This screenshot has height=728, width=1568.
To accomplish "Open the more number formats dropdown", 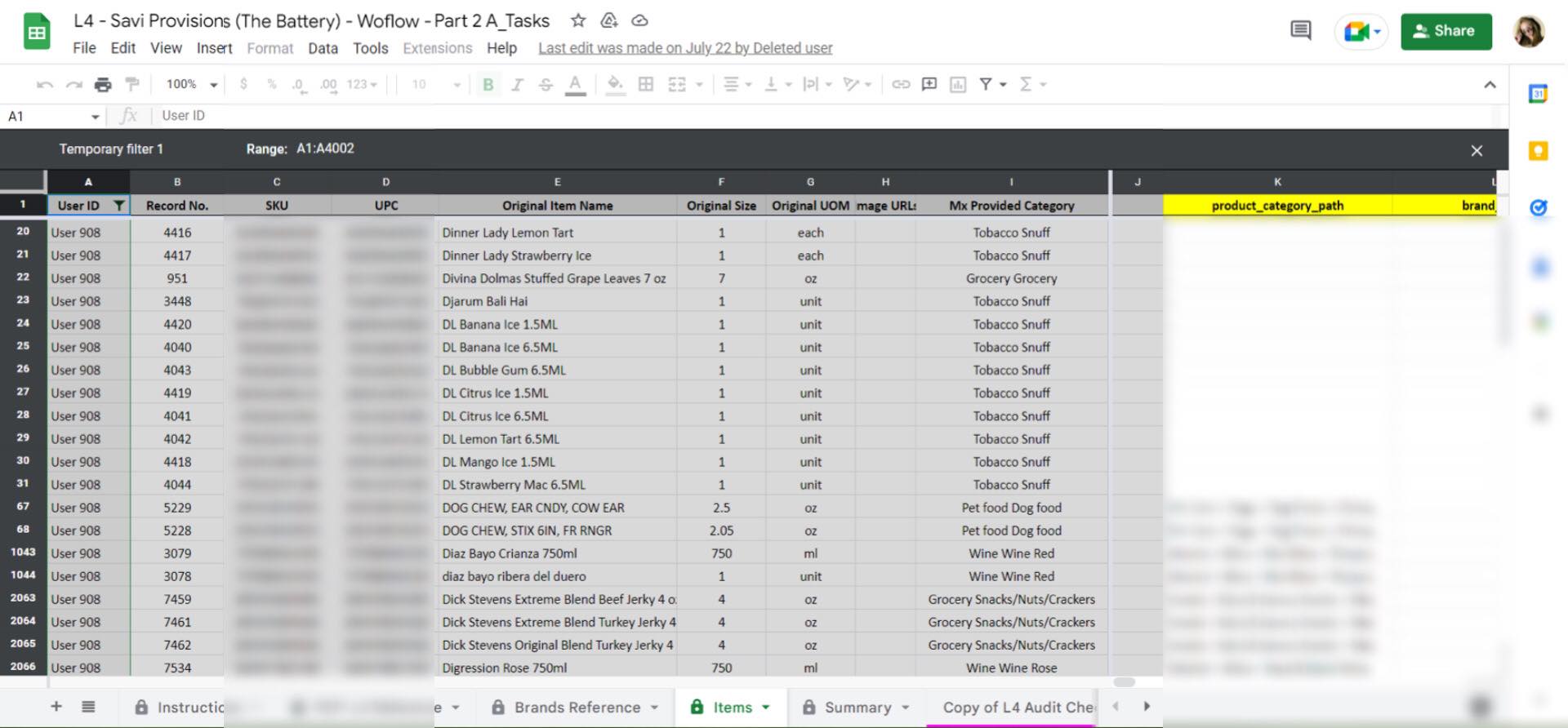I will point(362,84).
